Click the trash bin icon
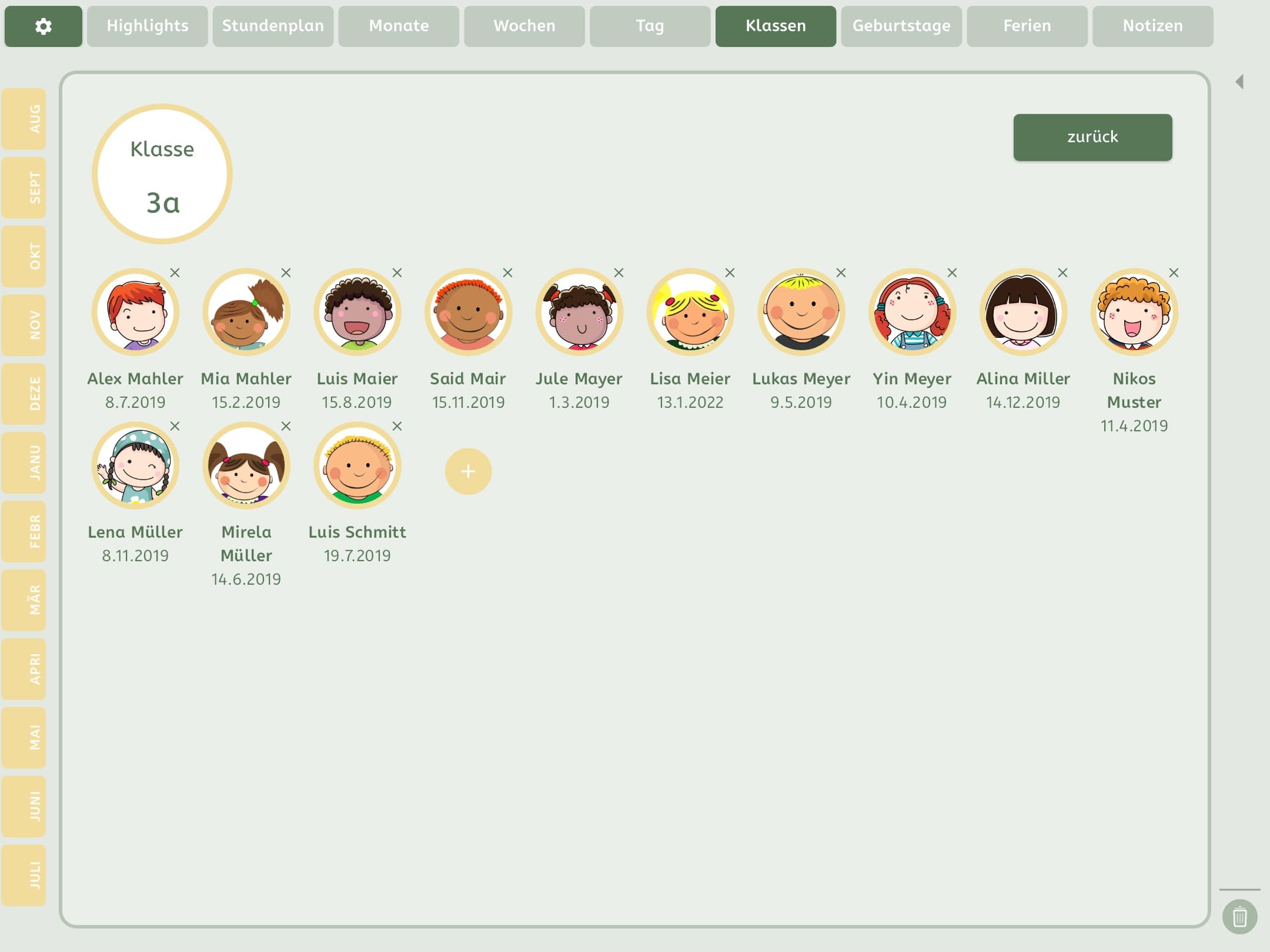Viewport: 1270px width, 952px height. pos(1239,916)
